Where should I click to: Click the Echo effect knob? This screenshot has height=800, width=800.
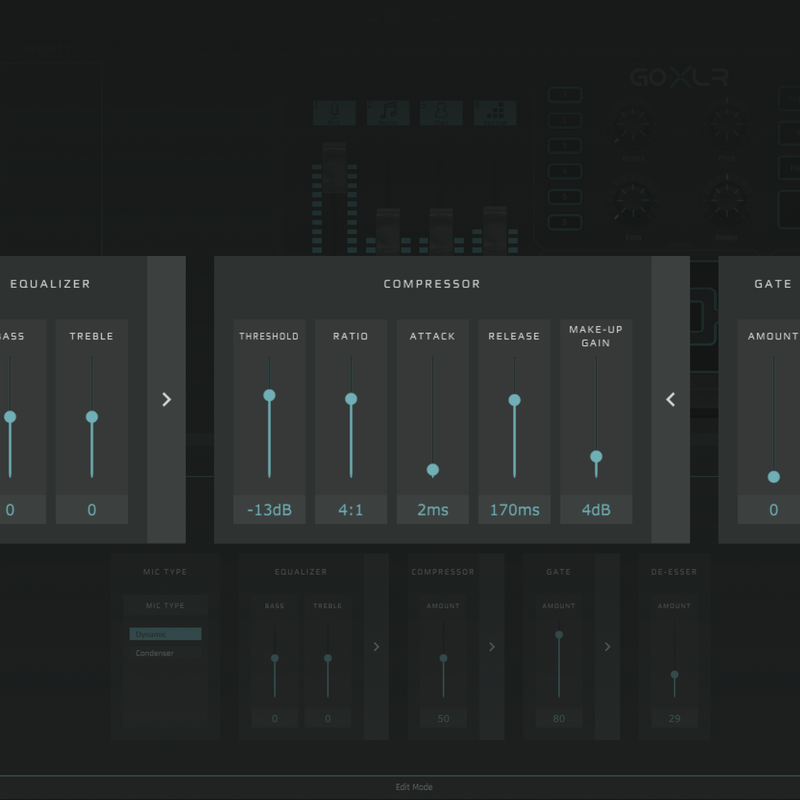tap(633, 203)
